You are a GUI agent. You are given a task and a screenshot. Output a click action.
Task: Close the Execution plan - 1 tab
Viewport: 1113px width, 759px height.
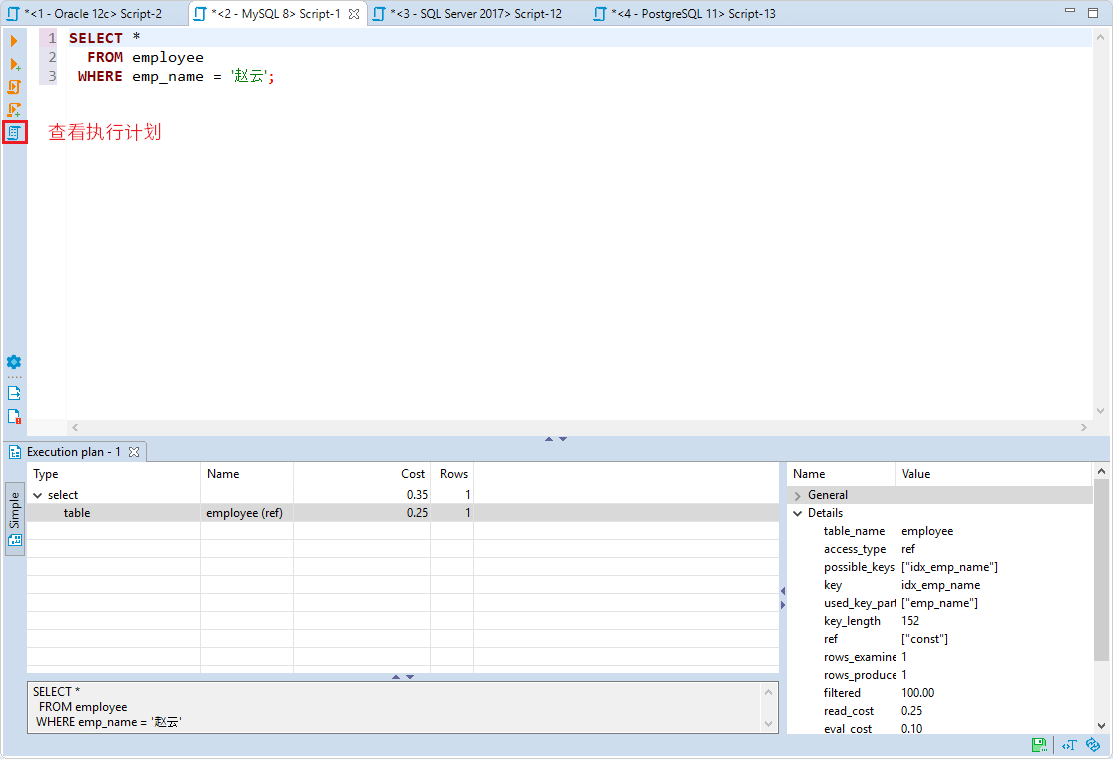(x=133, y=452)
